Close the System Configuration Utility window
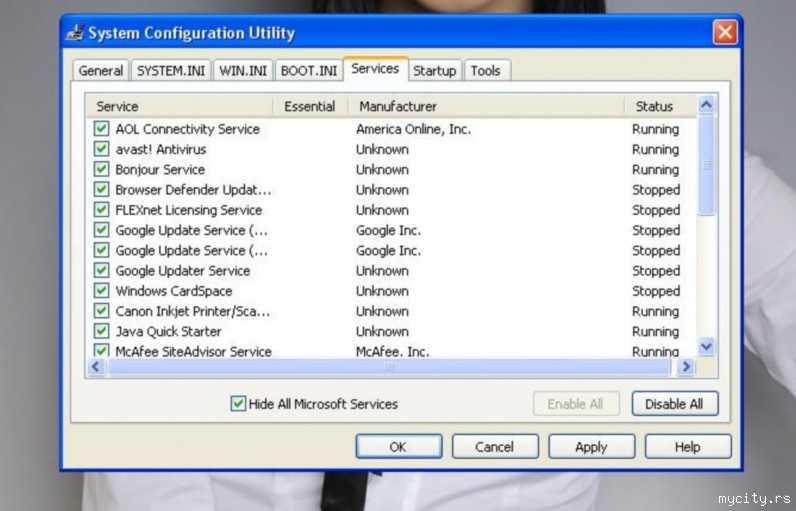This screenshot has width=796, height=511. (725, 32)
